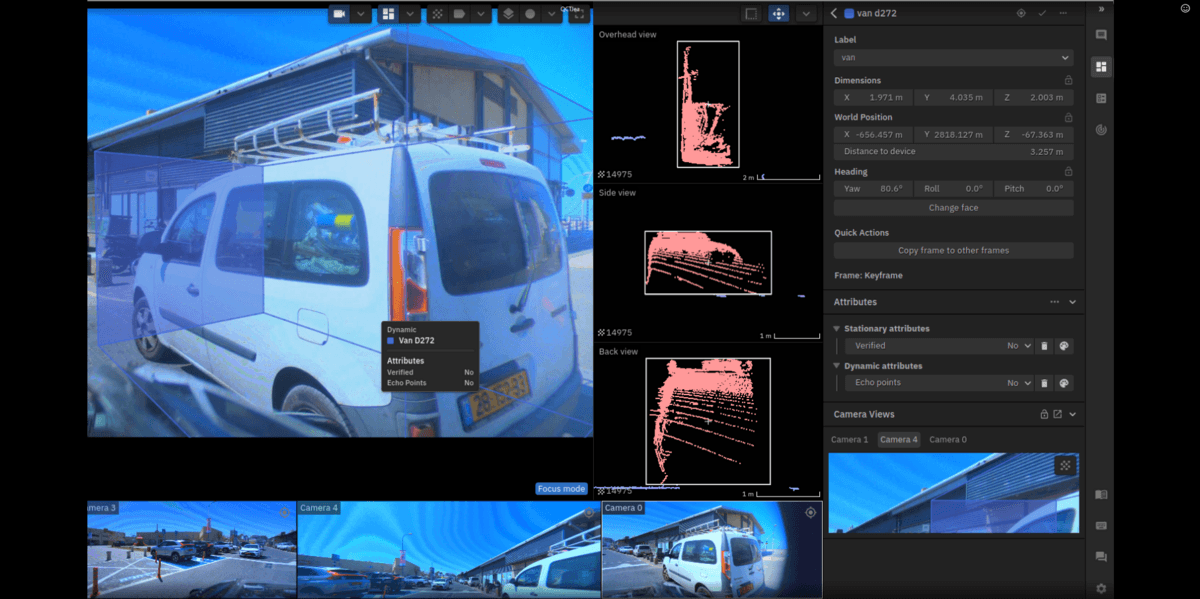Image resolution: width=1200 pixels, height=599 pixels.
Task: Click the camera view icon in top toolbar
Action: pos(339,14)
